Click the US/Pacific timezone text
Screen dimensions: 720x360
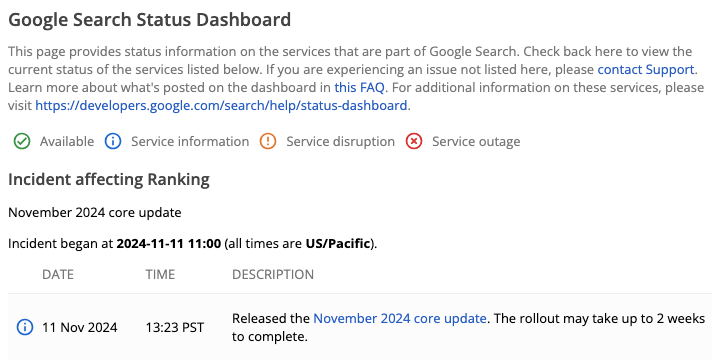338,243
